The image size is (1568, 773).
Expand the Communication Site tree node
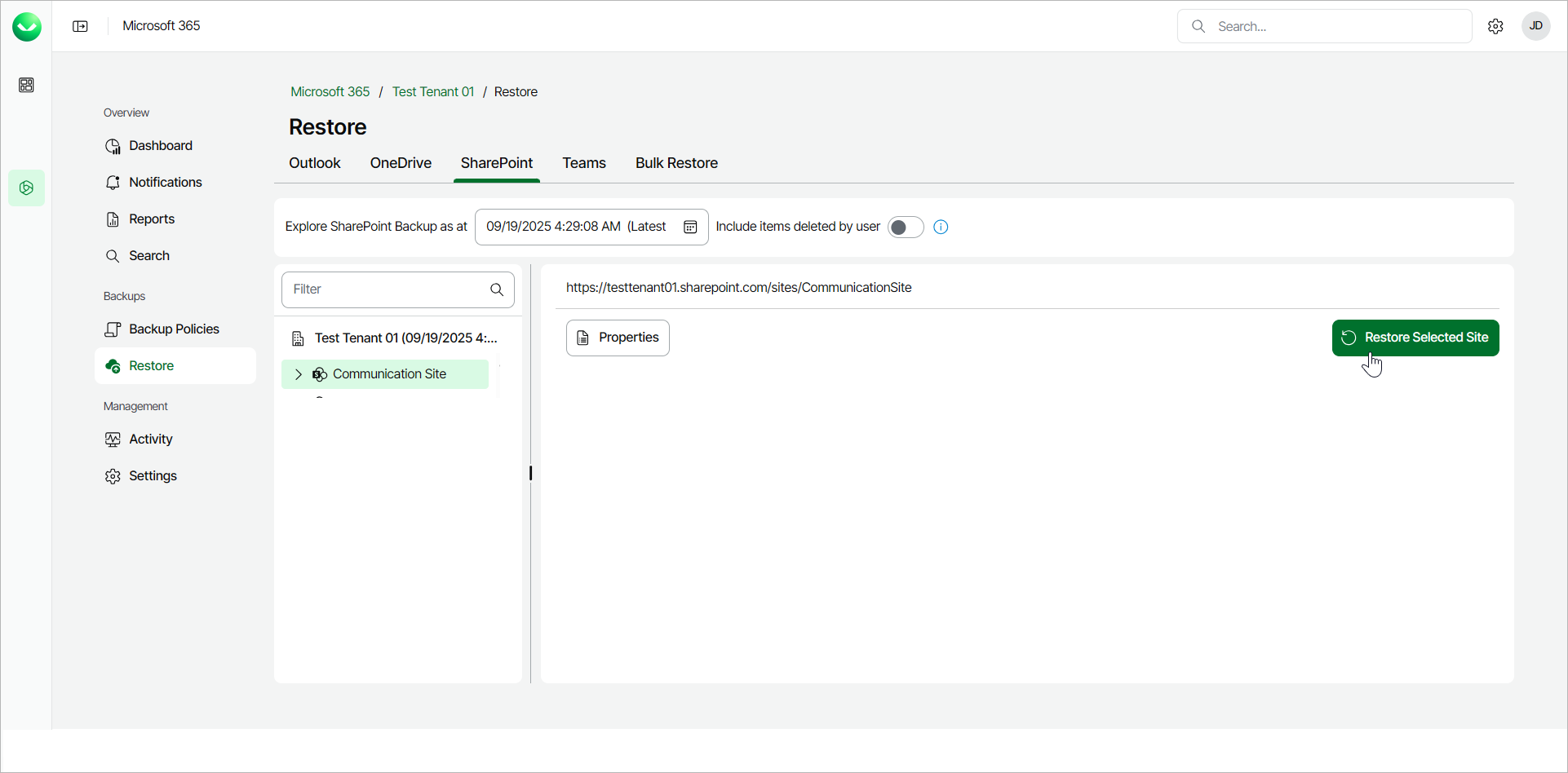[x=299, y=374]
